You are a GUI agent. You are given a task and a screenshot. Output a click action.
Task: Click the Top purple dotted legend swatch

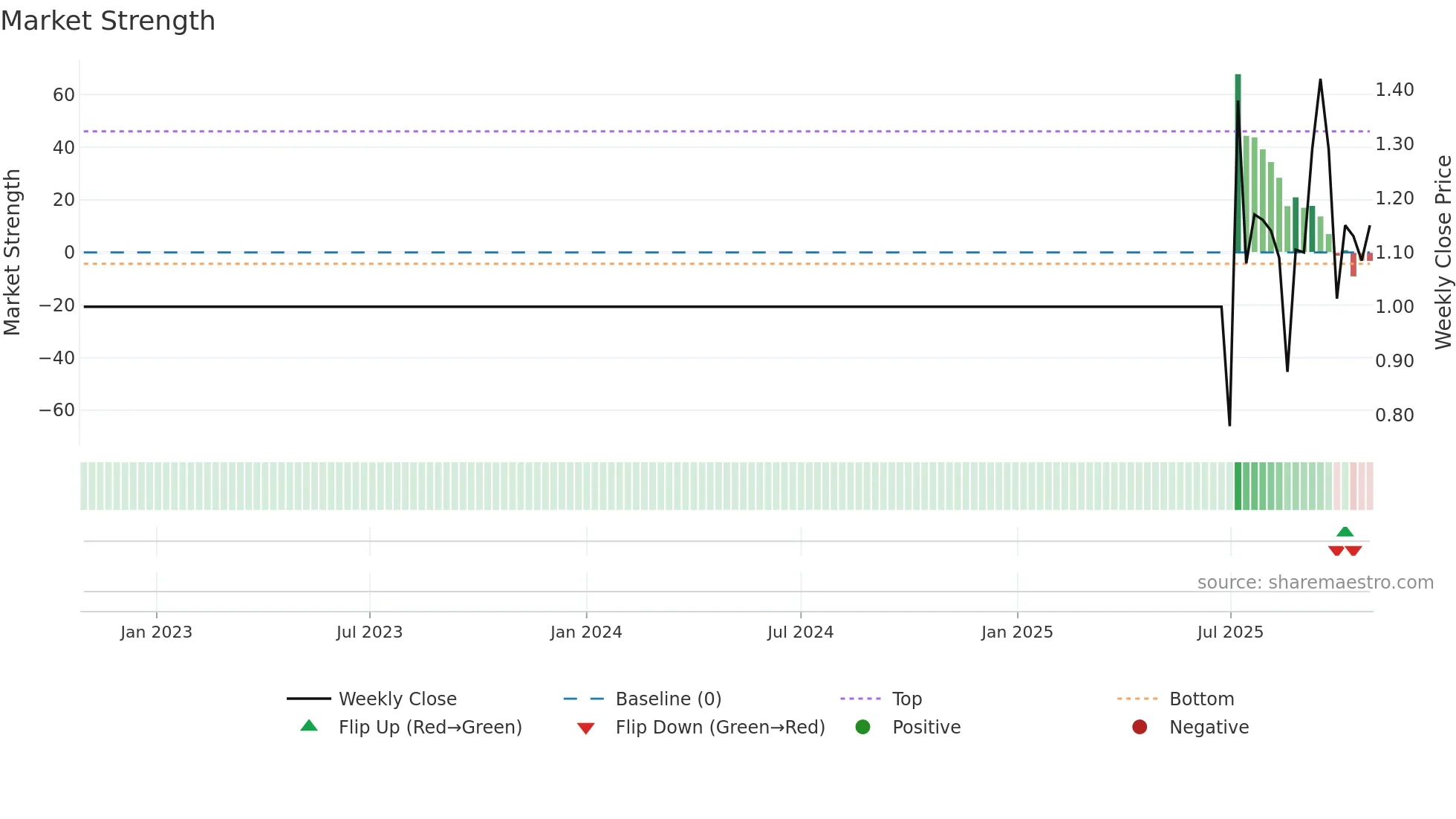[x=860, y=699]
